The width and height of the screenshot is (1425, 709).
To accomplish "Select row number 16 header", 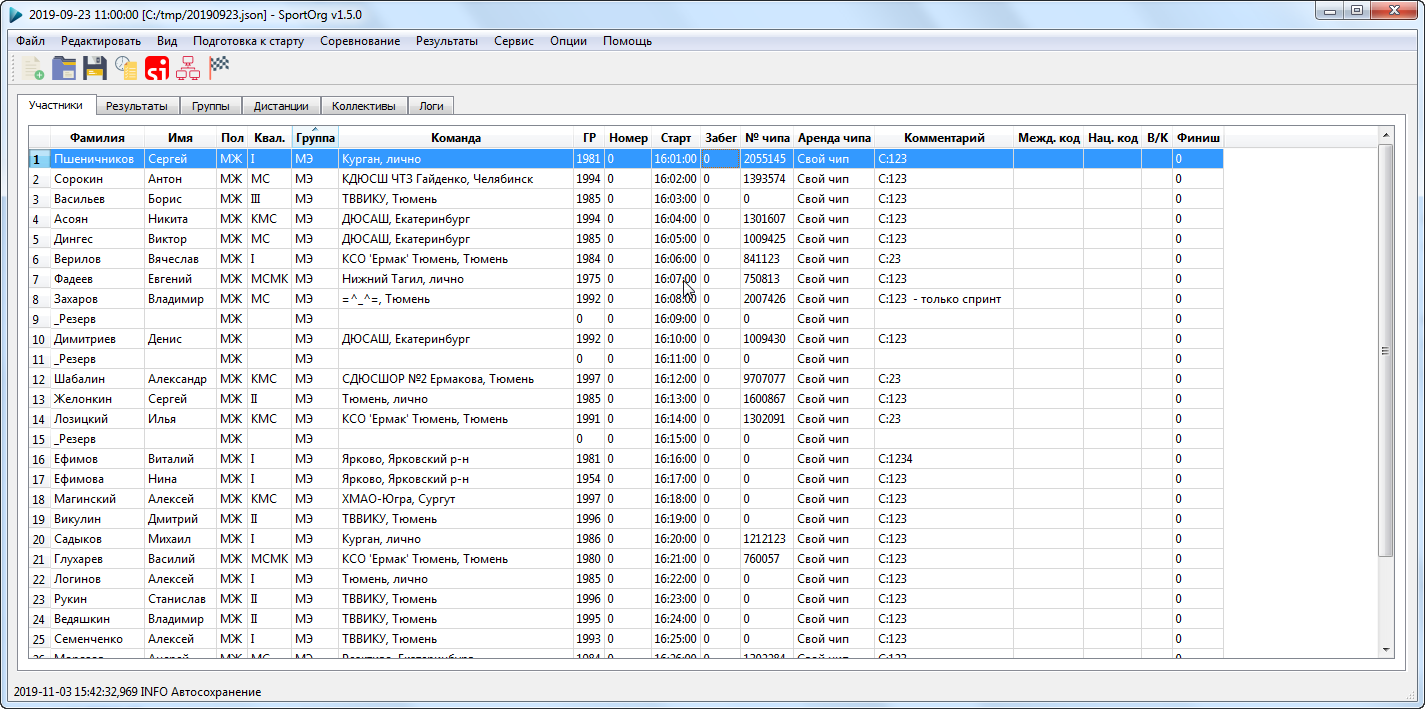I will click(39, 459).
